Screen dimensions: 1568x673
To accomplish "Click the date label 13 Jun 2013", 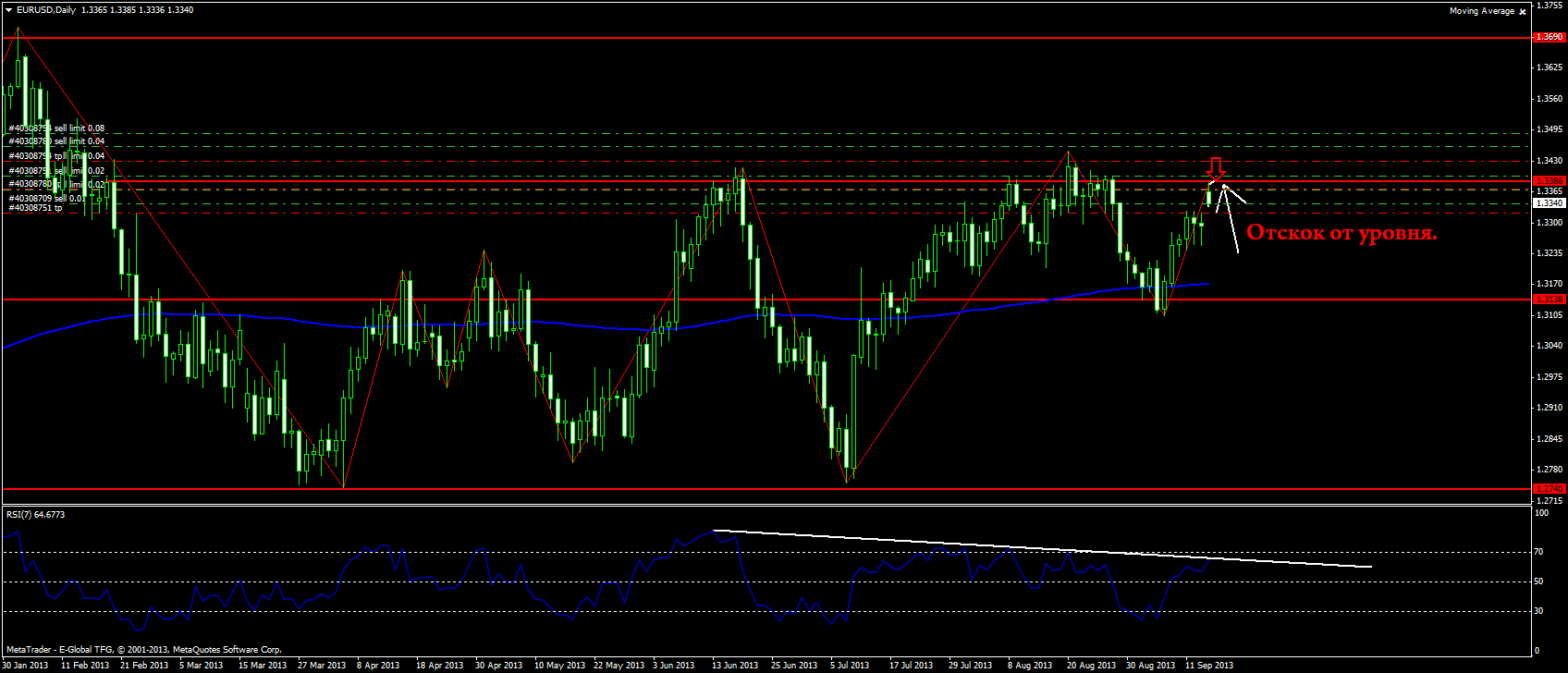I will [x=735, y=665].
